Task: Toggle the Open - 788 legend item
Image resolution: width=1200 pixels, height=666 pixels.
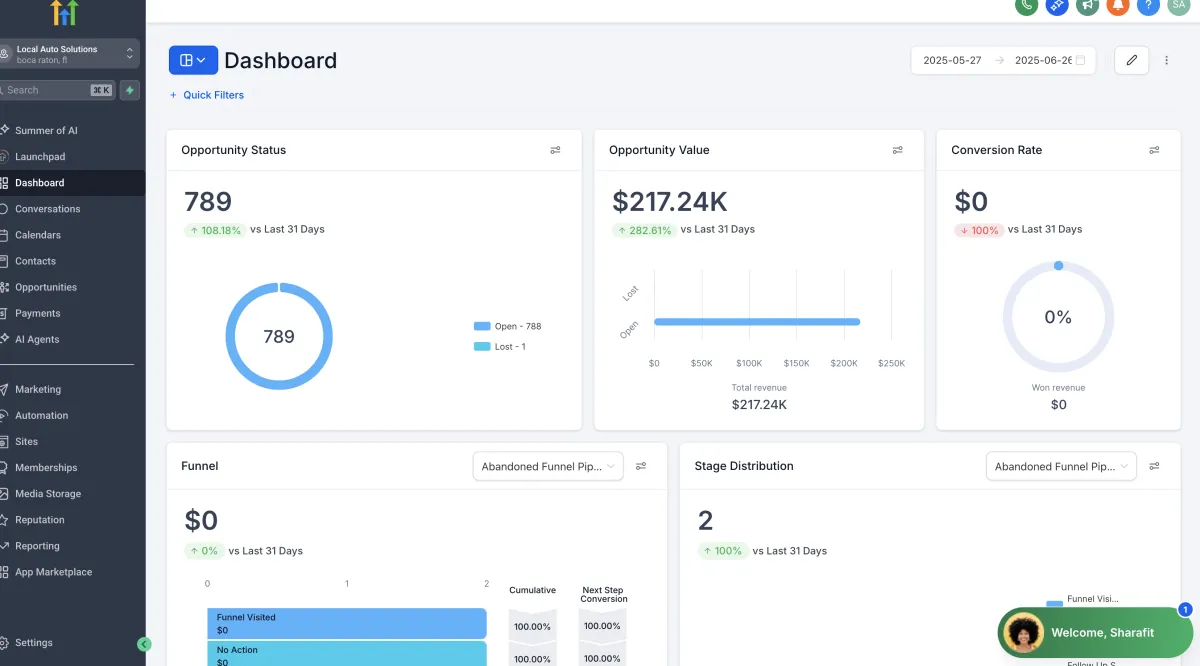Action: [x=507, y=326]
